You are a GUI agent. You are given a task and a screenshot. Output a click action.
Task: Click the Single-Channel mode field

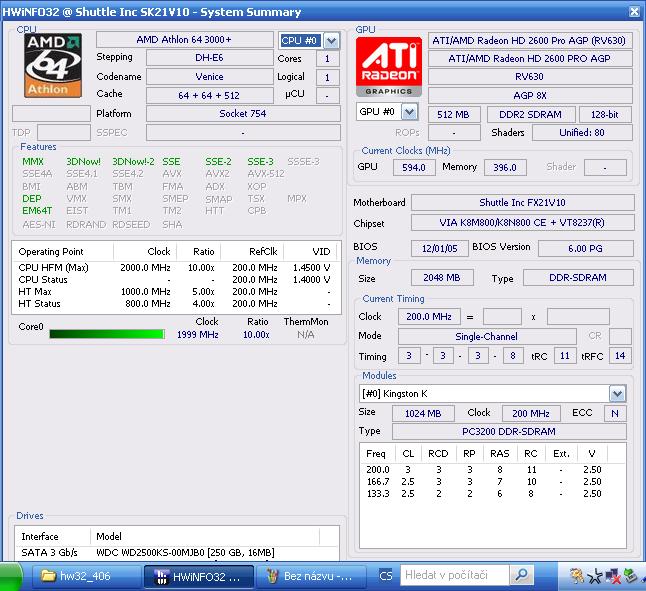(x=487, y=336)
